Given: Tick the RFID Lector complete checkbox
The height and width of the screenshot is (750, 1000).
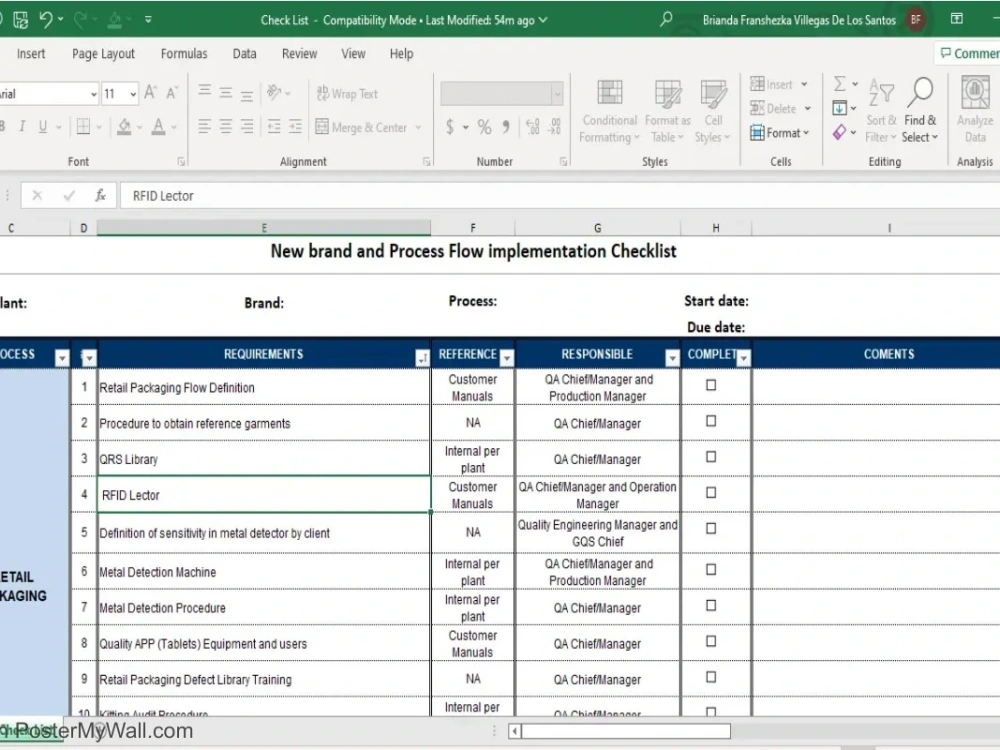Looking at the screenshot, I should click(711, 492).
